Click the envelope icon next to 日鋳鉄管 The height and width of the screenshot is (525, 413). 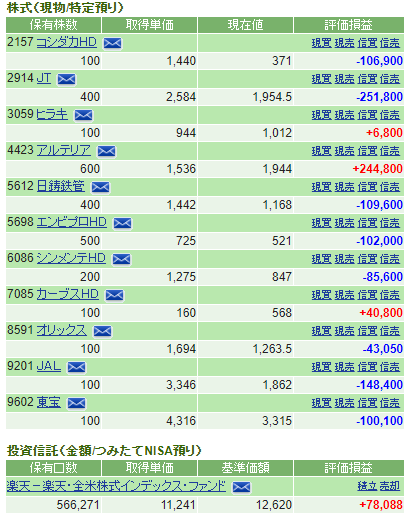[x=100, y=188]
